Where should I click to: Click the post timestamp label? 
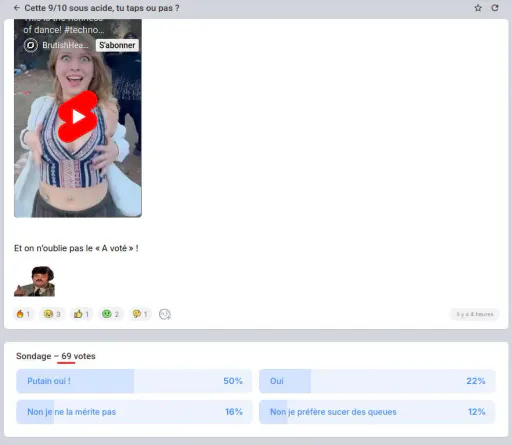click(475, 314)
